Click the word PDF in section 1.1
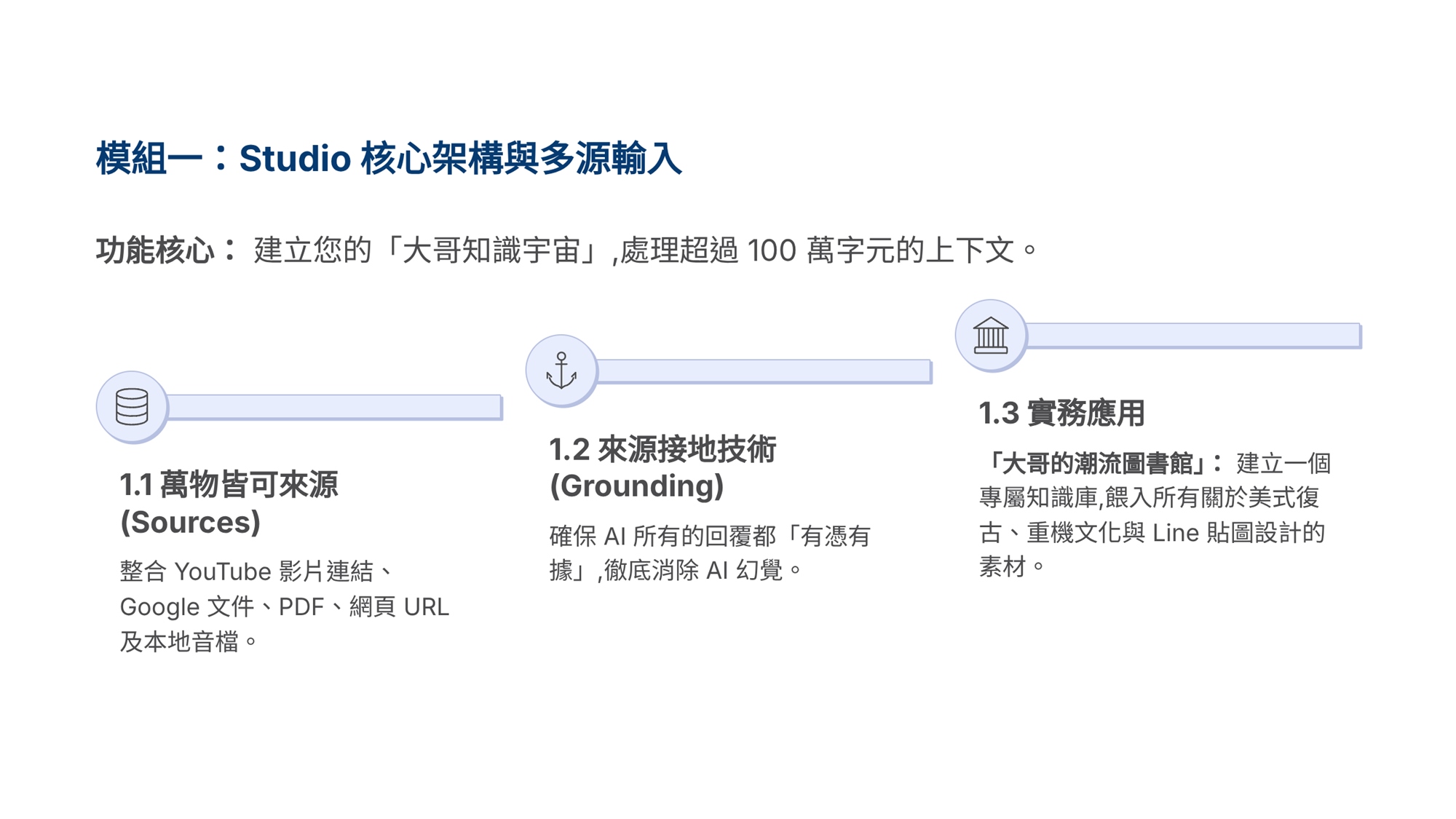The height and width of the screenshot is (819, 1456). click(x=301, y=607)
